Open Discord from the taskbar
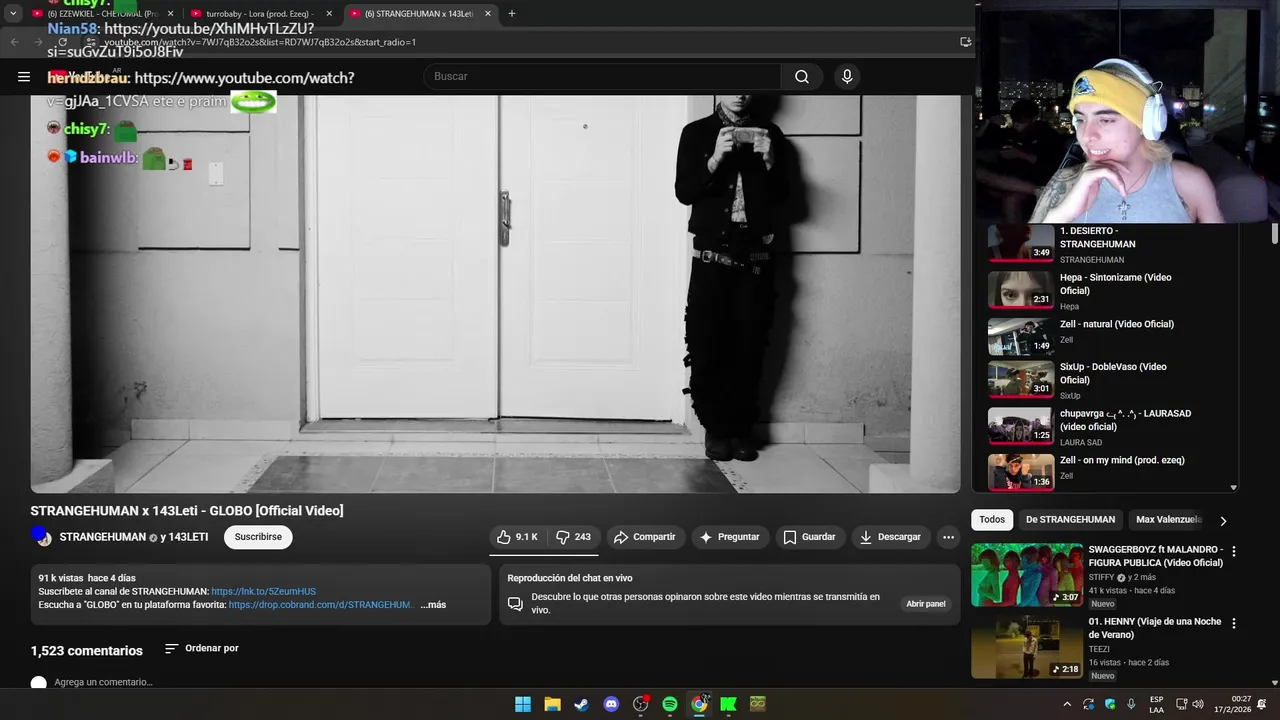 click(x=611, y=704)
